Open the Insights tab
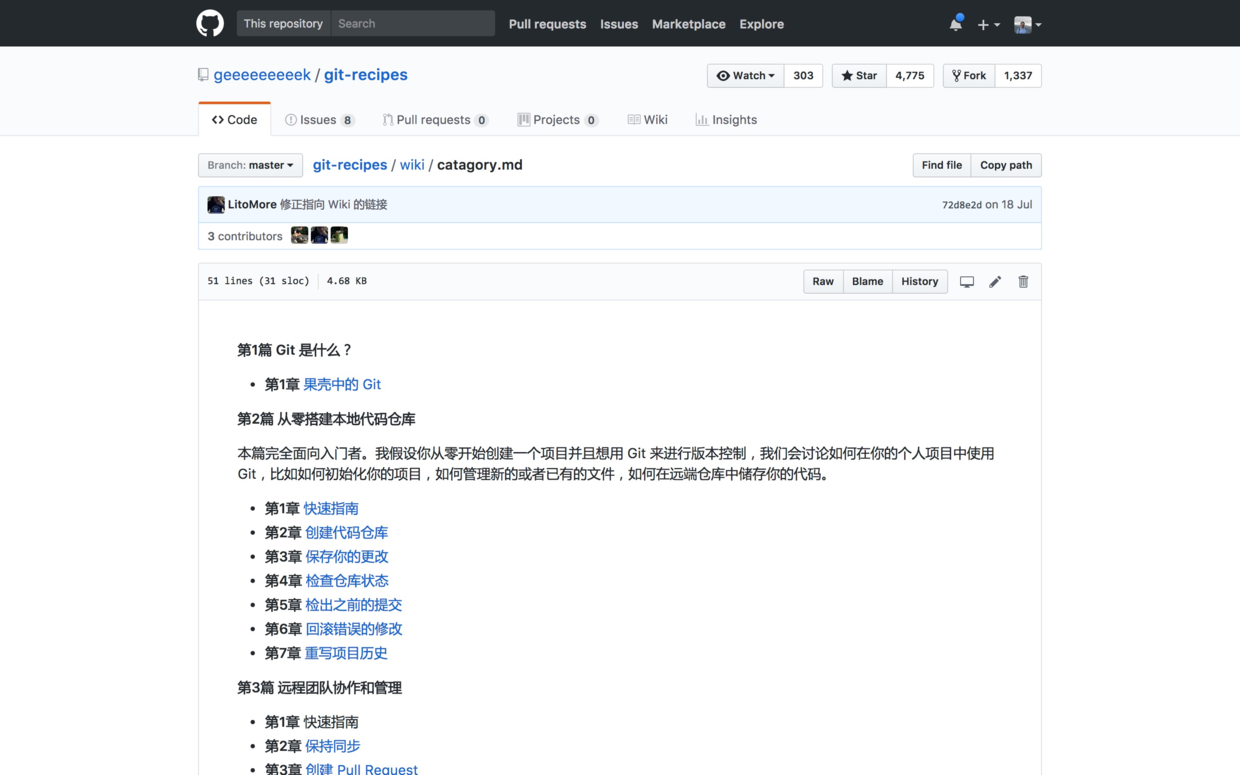Image resolution: width=1240 pixels, height=775 pixels. tap(726, 120)
